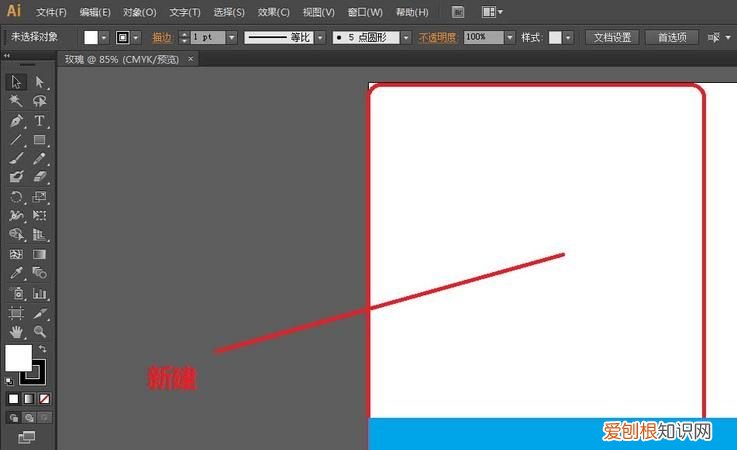The image size is (737, 450).
Task: Select the Gradient tool
Action: pyautogui.click(x=39, y=254)
